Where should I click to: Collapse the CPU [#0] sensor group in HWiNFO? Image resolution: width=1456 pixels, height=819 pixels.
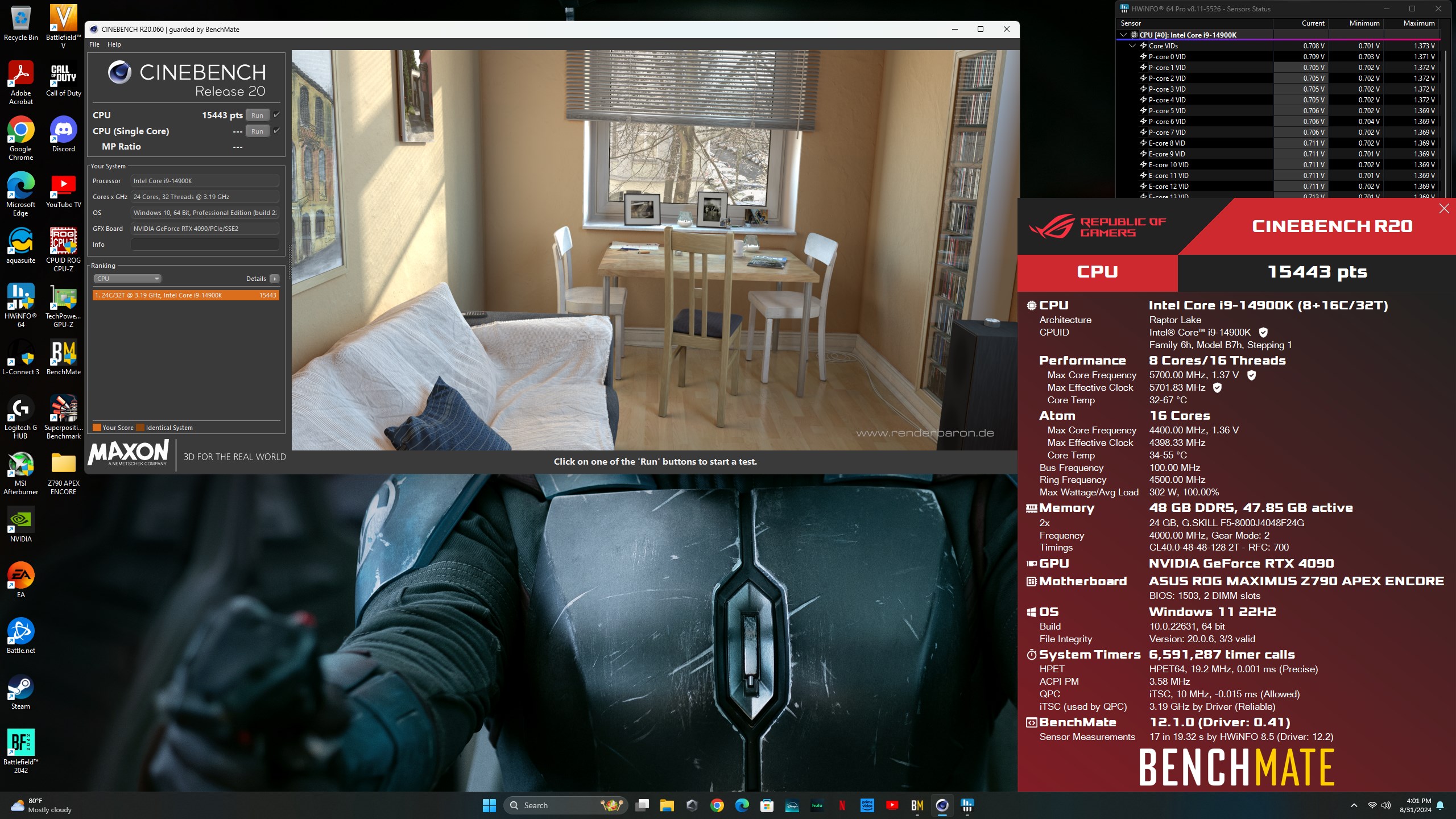point(1123,35)
